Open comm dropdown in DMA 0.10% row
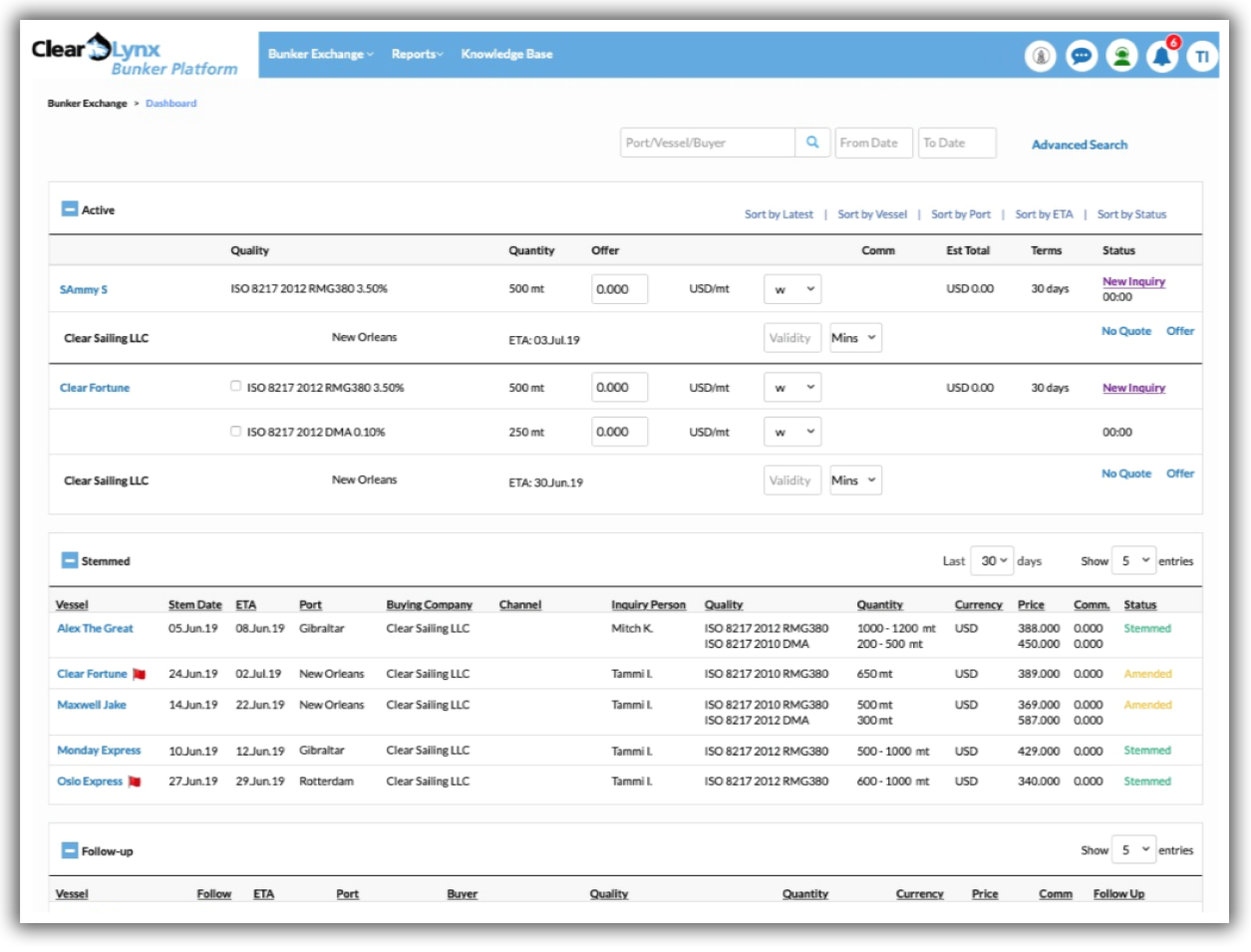The image size is (1251, 952). 792,432
